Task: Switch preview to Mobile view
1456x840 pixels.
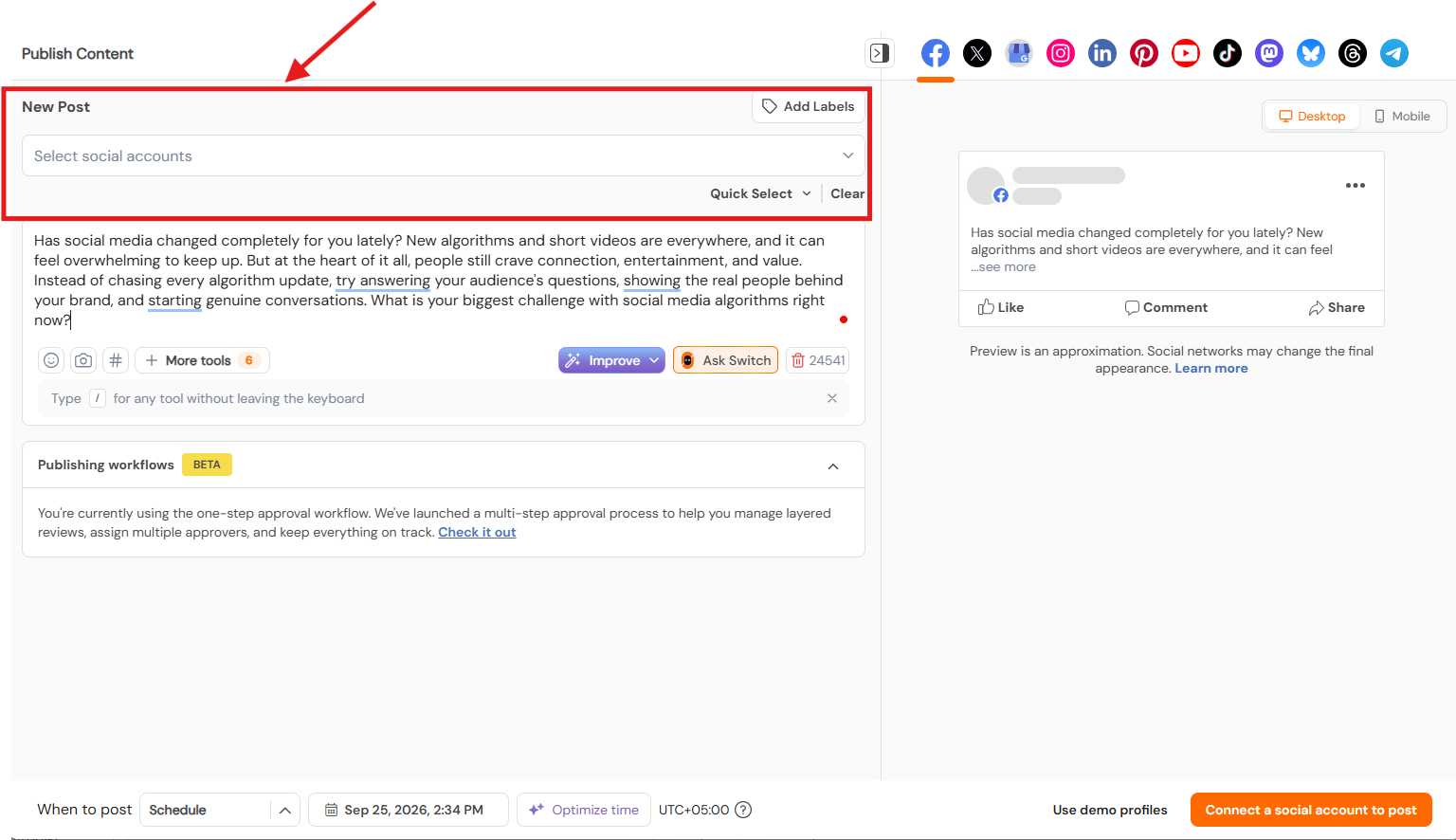Action: coord(1402,117)
